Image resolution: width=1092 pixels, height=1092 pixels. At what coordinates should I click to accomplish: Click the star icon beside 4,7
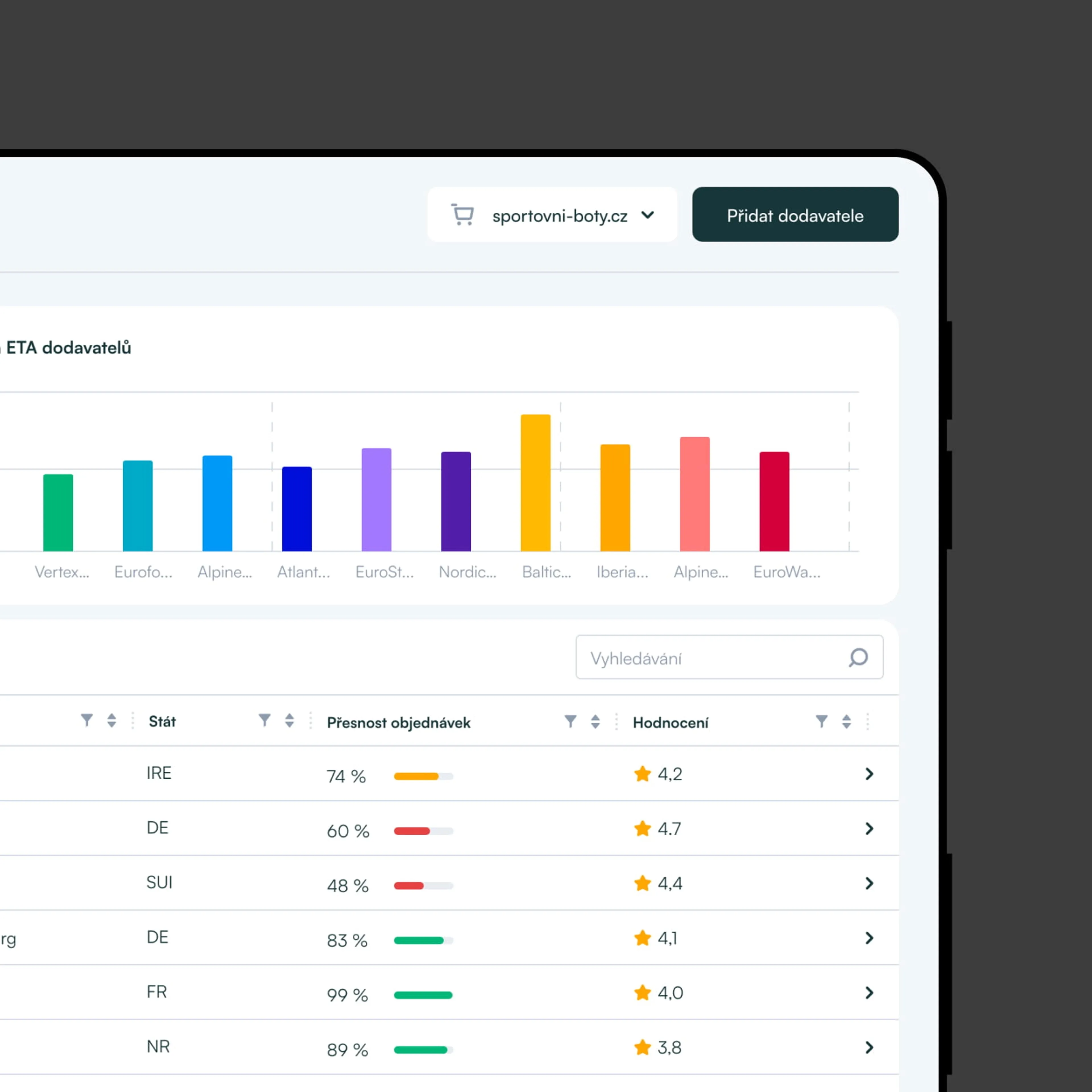643,828
